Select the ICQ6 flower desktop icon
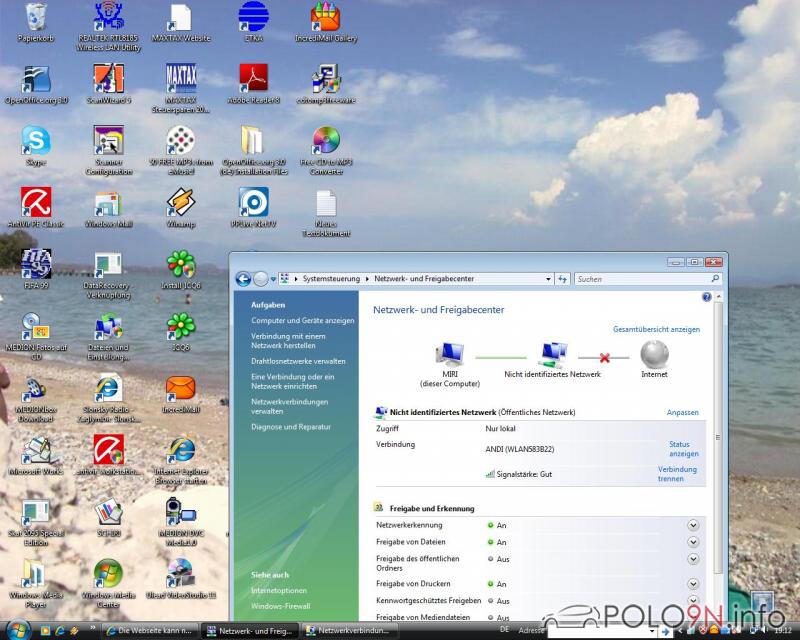 click(180, 326)
